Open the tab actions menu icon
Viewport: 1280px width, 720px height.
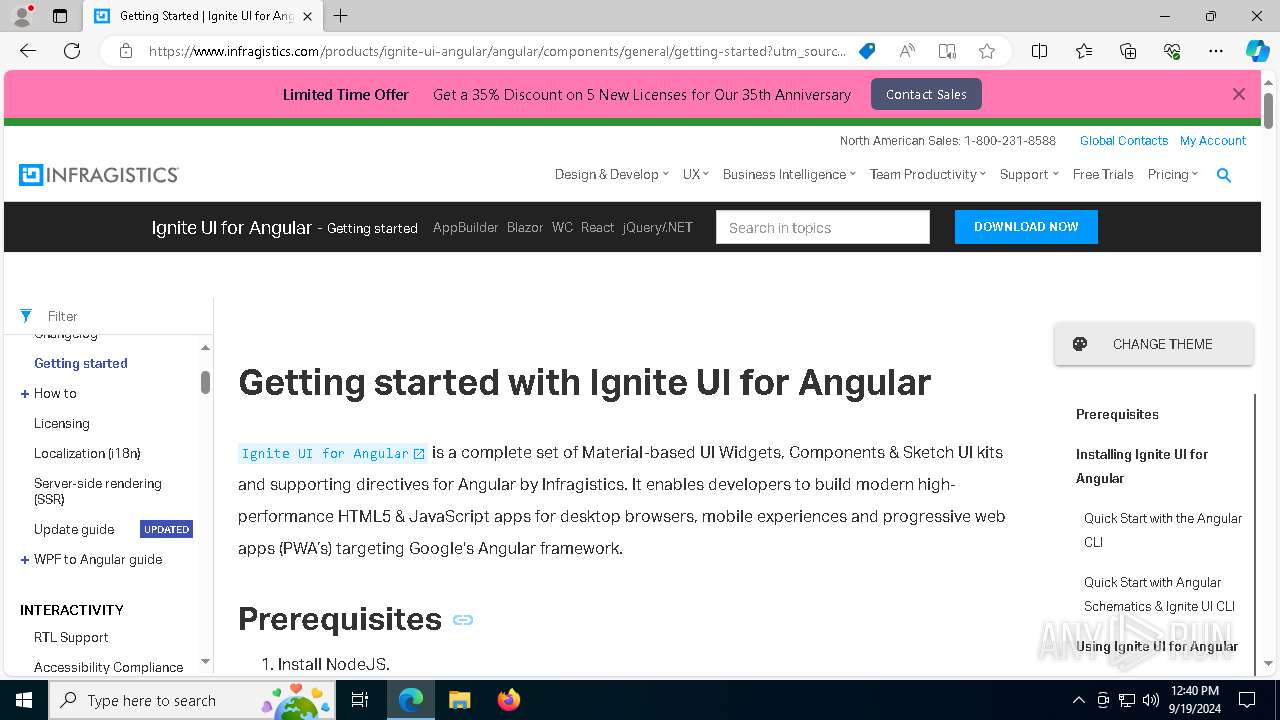[x=60, y=16]
